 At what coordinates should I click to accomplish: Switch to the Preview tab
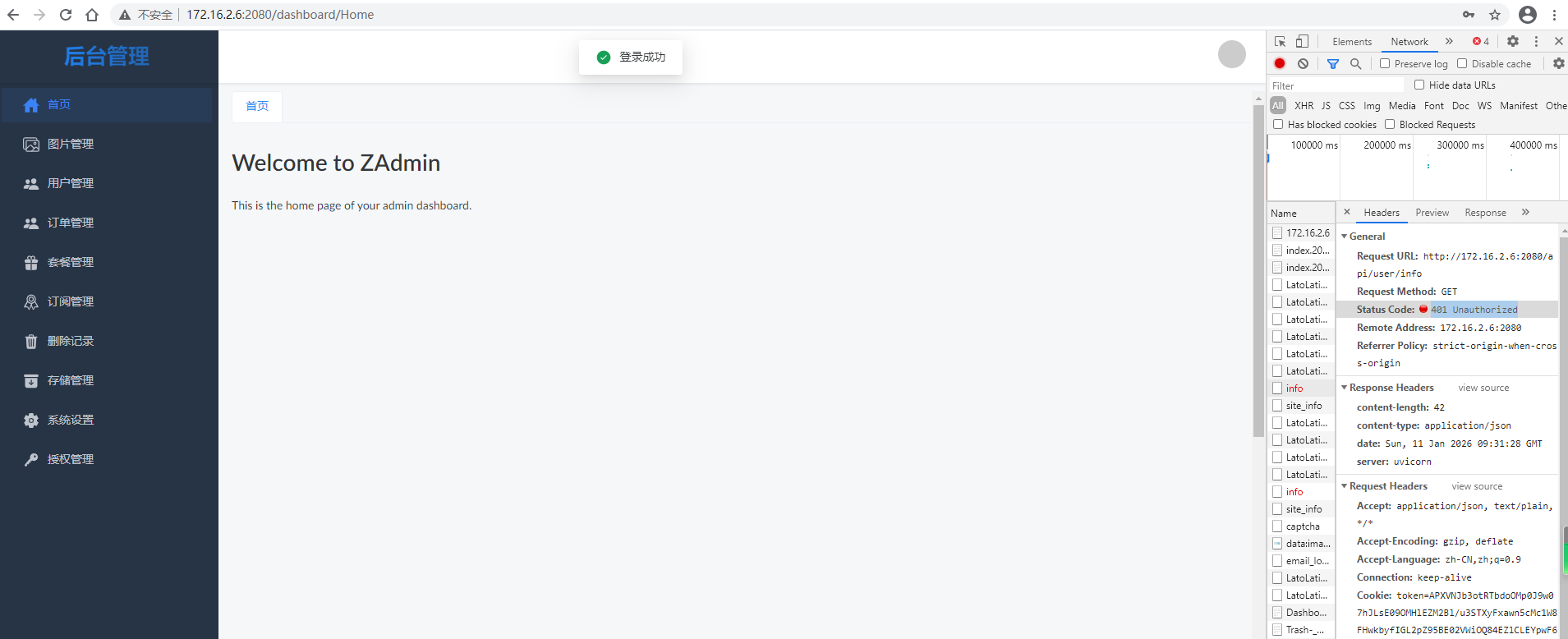1432,213
